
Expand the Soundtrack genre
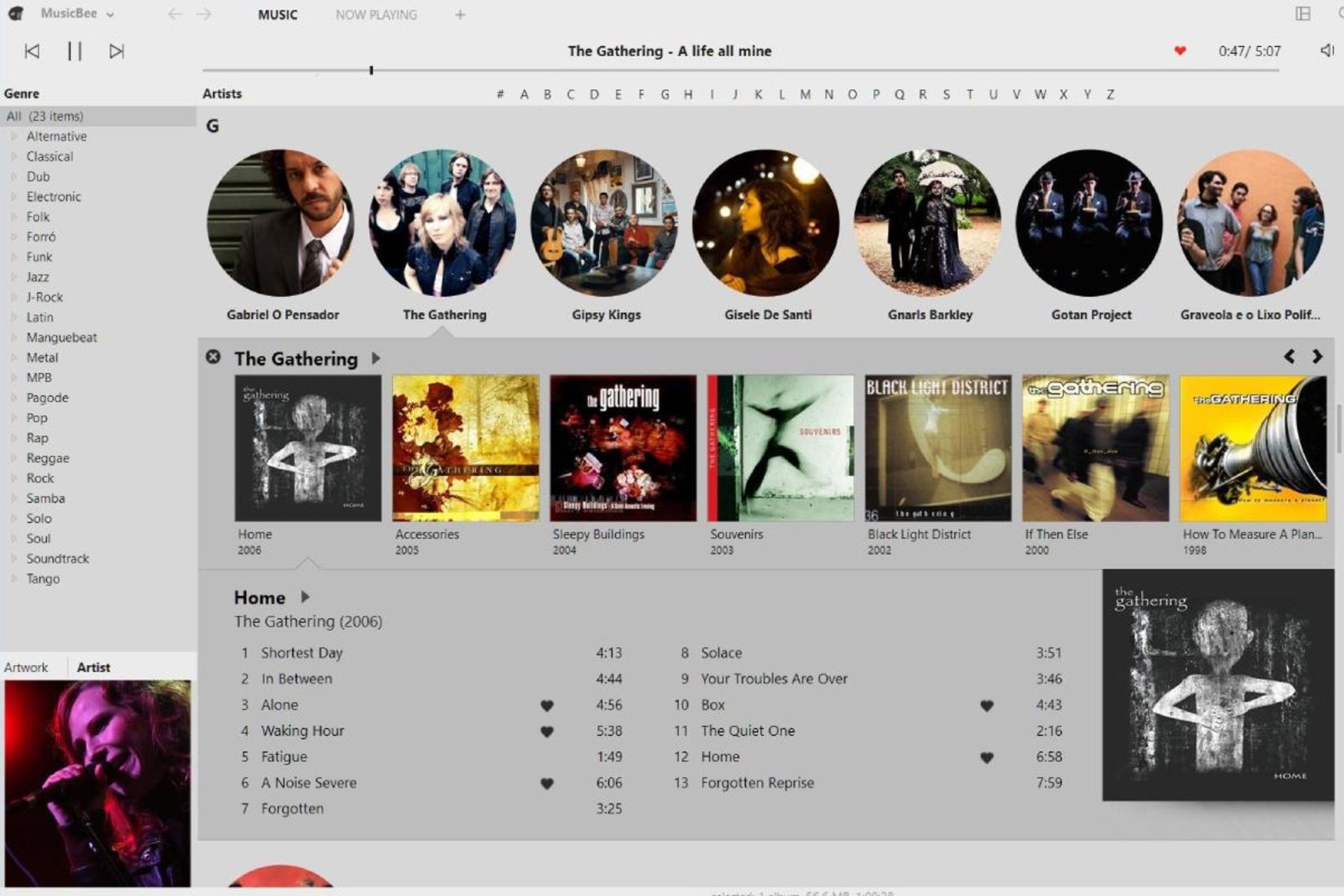click(13, 559)
